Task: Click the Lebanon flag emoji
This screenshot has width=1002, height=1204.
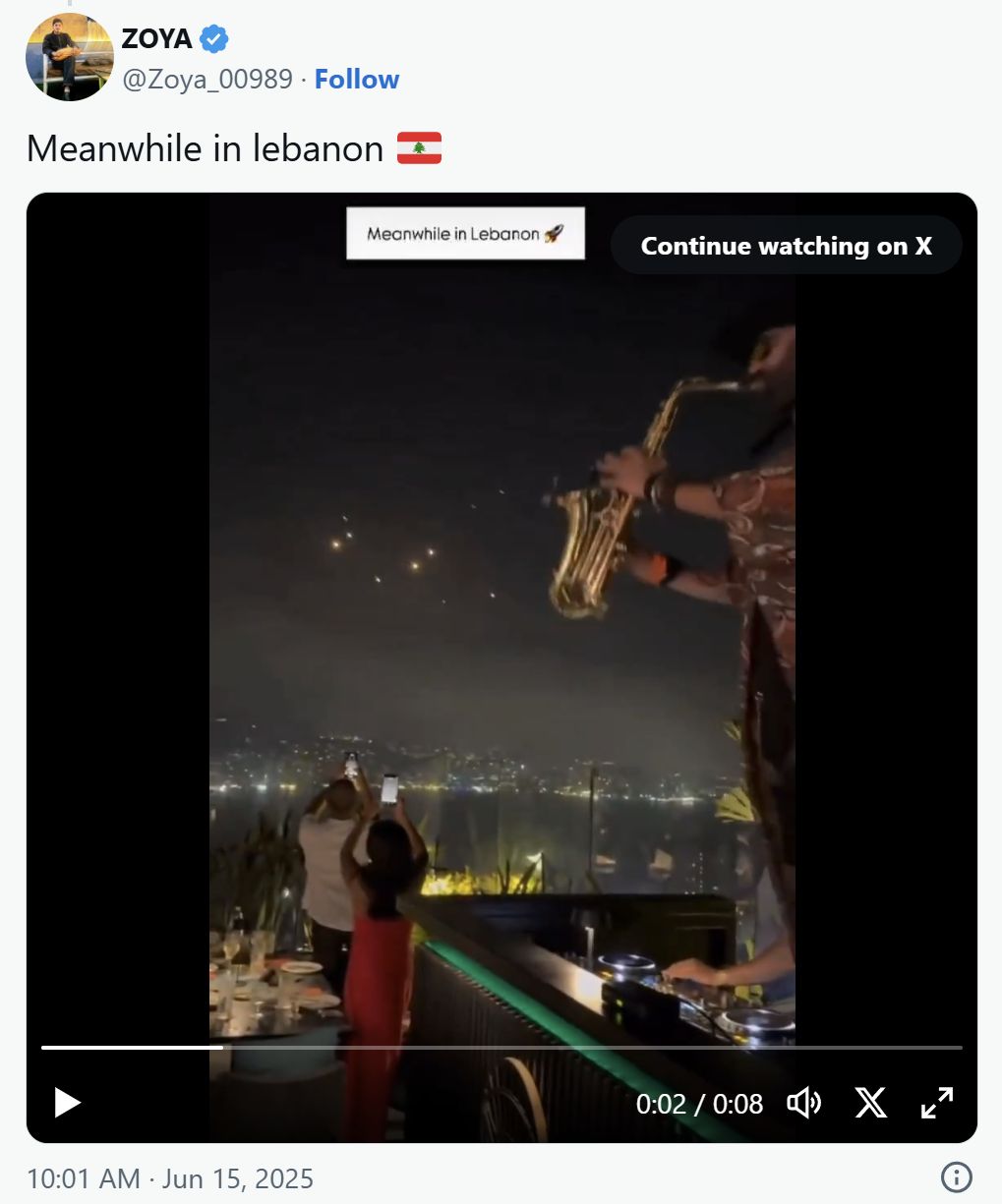Action: (x=420, y=148)
